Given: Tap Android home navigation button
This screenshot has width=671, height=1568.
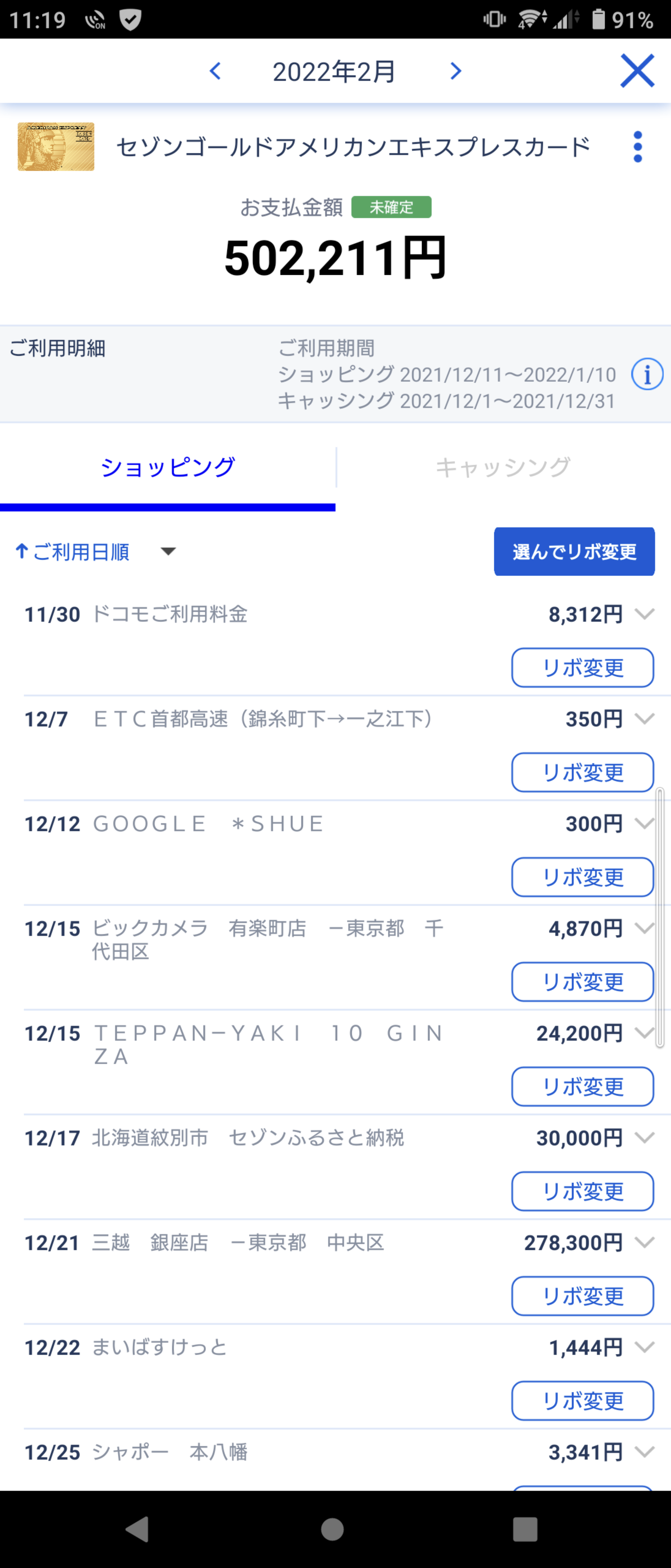Looking at the screenshot, I should pos(332,1528).
